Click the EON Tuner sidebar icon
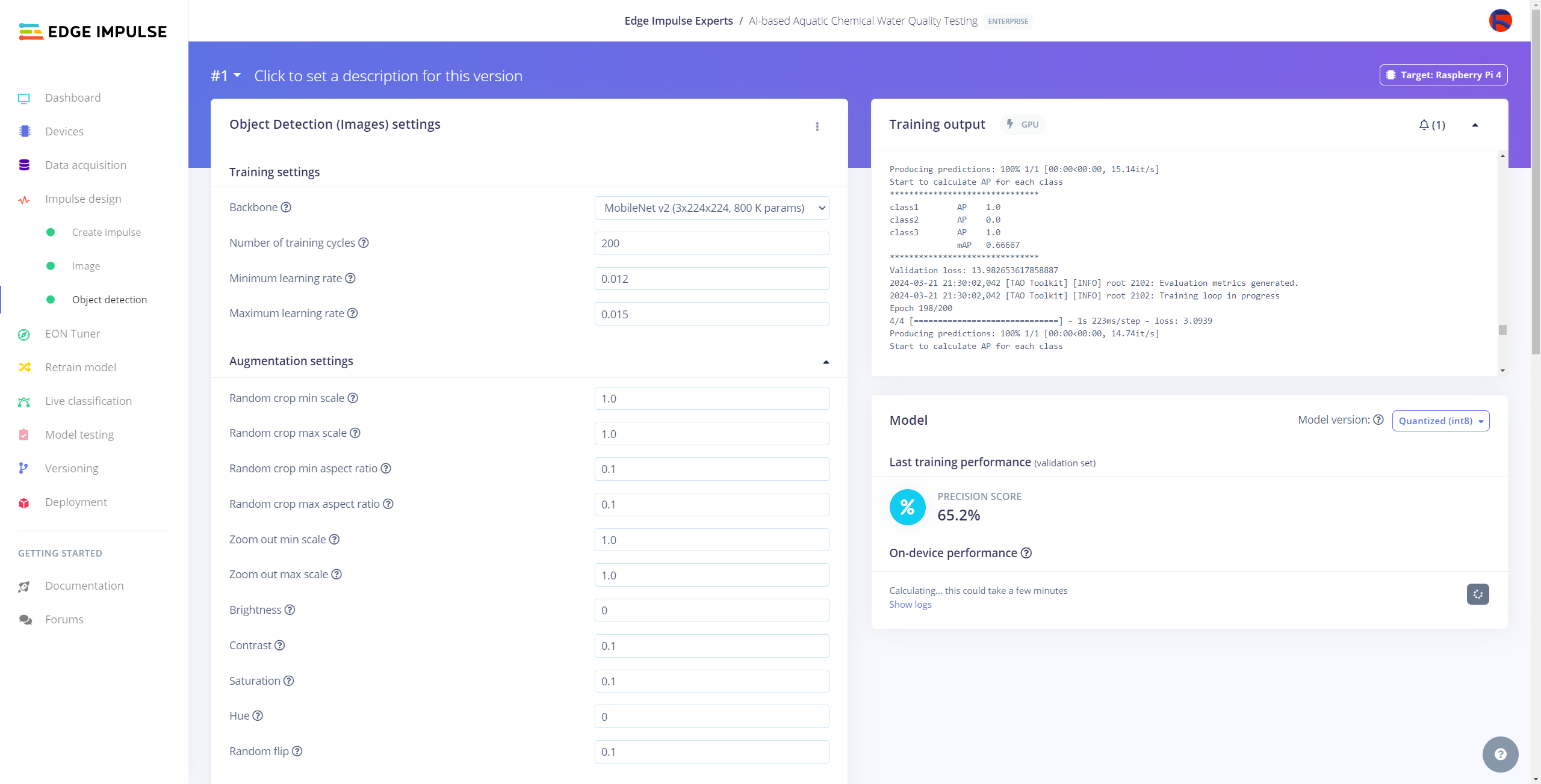The image size is (1541, 784). [24, 333]
